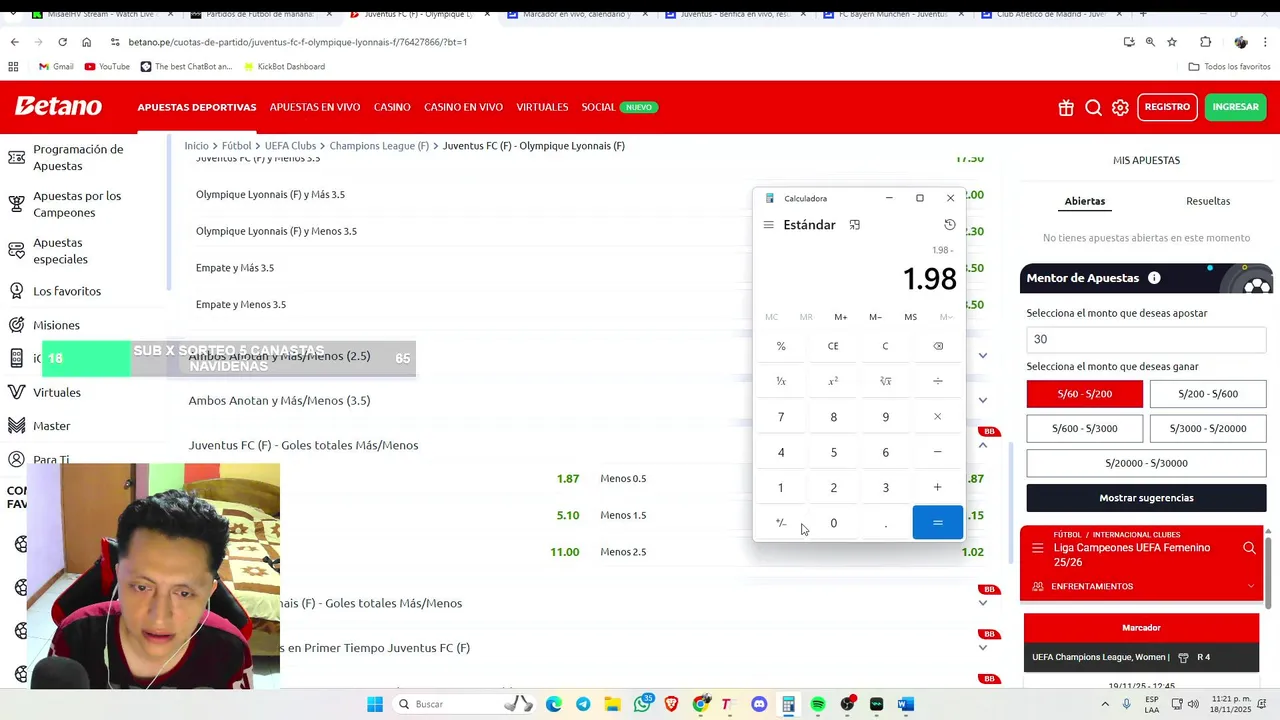Click the Betano logo

coord(58,107)
